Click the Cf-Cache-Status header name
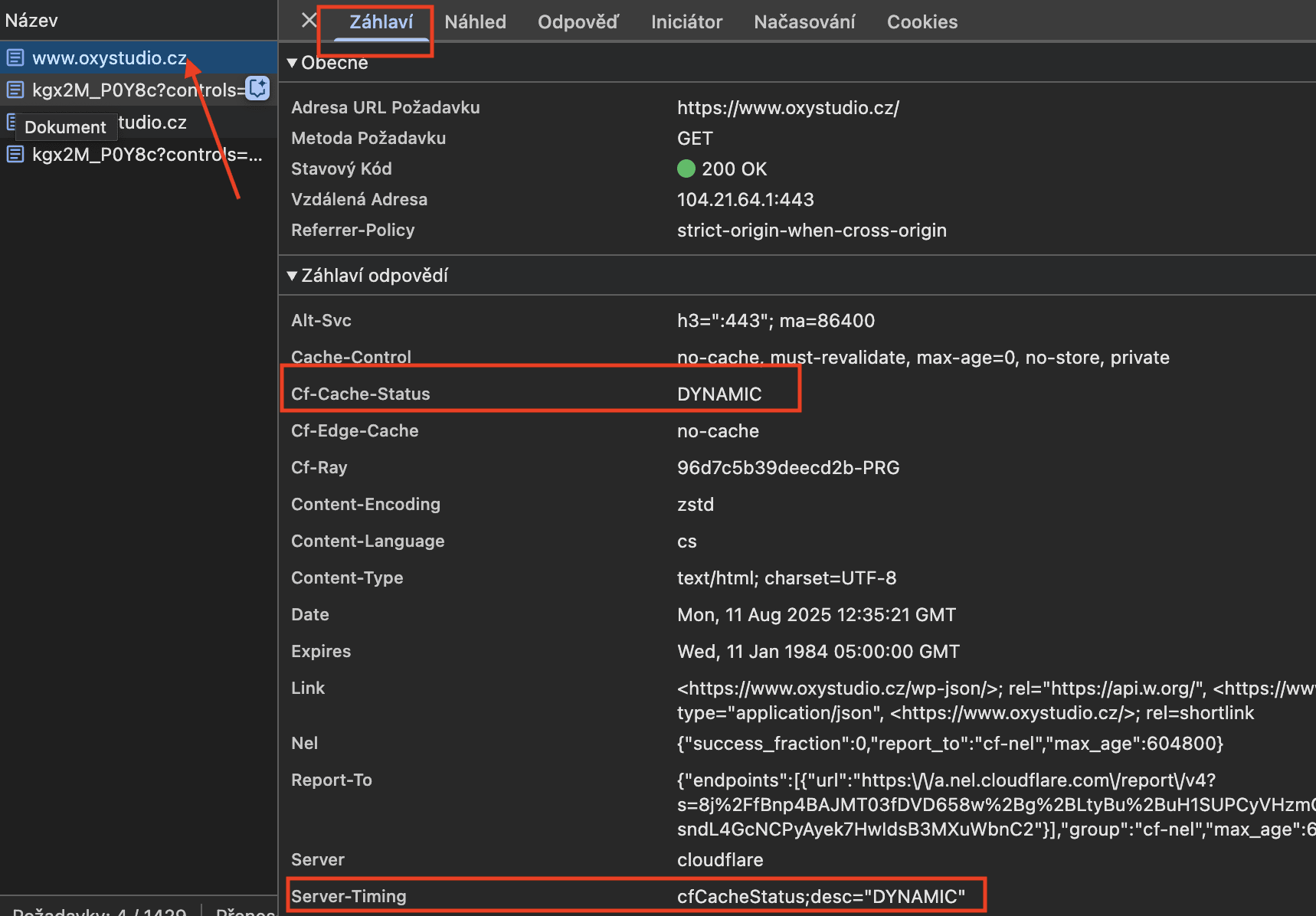Screen dimensions: 1316x916 [361, 394]
